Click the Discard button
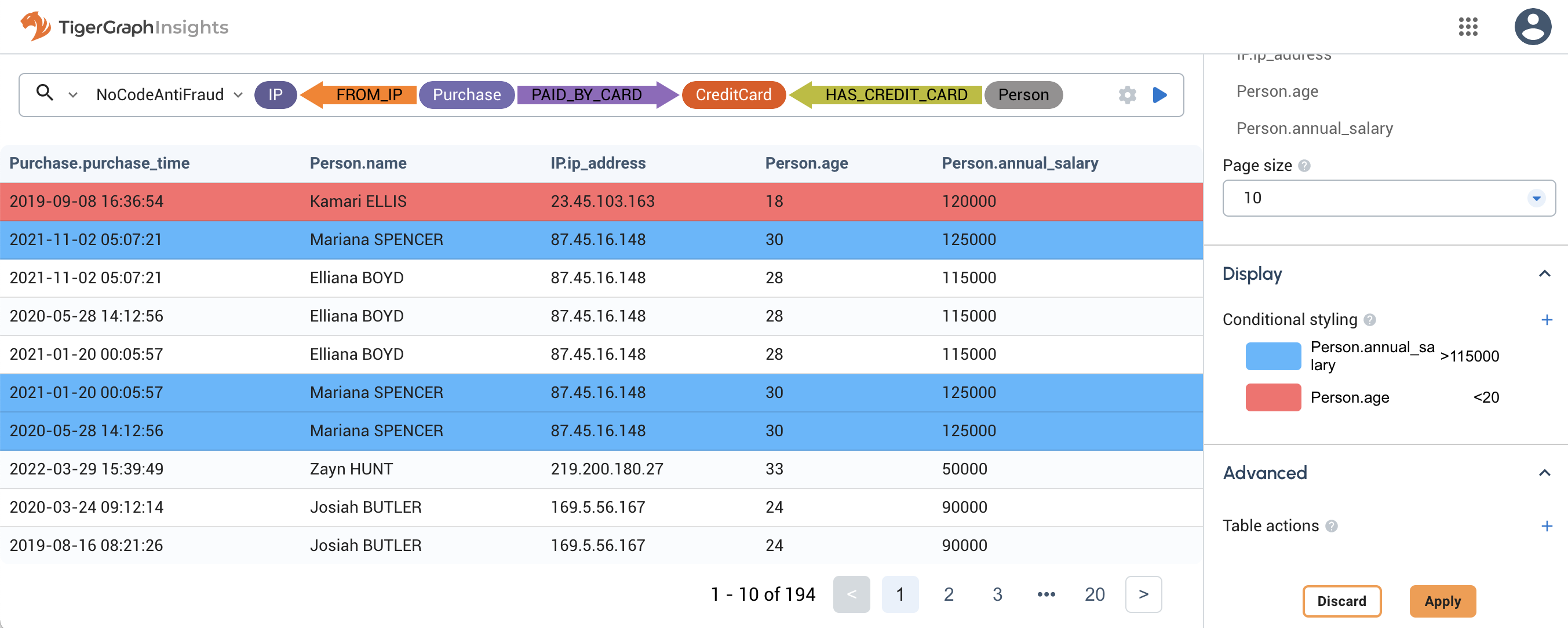Screen dimensions: 1568x628 pos(1342,601)
